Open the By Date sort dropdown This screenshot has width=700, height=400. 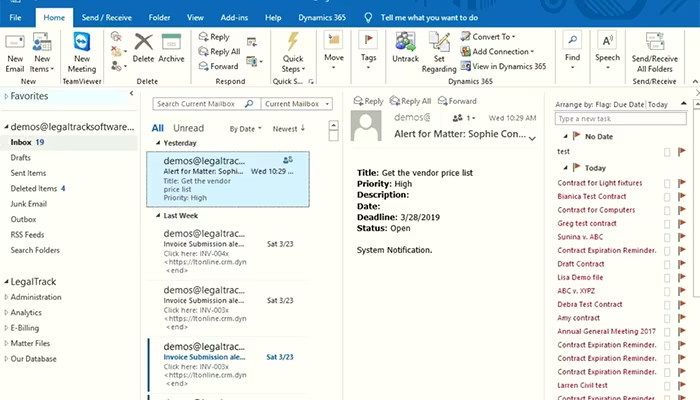(x=246, y=129)
